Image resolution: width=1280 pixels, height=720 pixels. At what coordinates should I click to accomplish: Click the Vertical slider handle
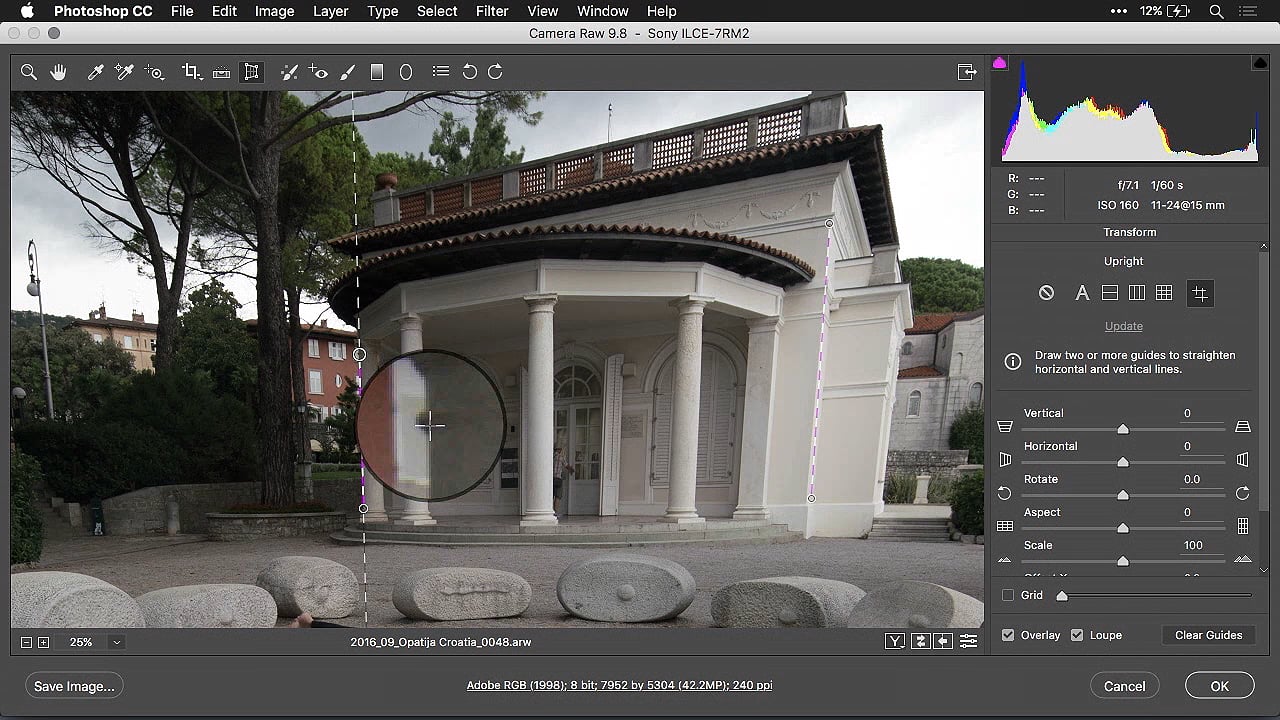point(1123,429)
